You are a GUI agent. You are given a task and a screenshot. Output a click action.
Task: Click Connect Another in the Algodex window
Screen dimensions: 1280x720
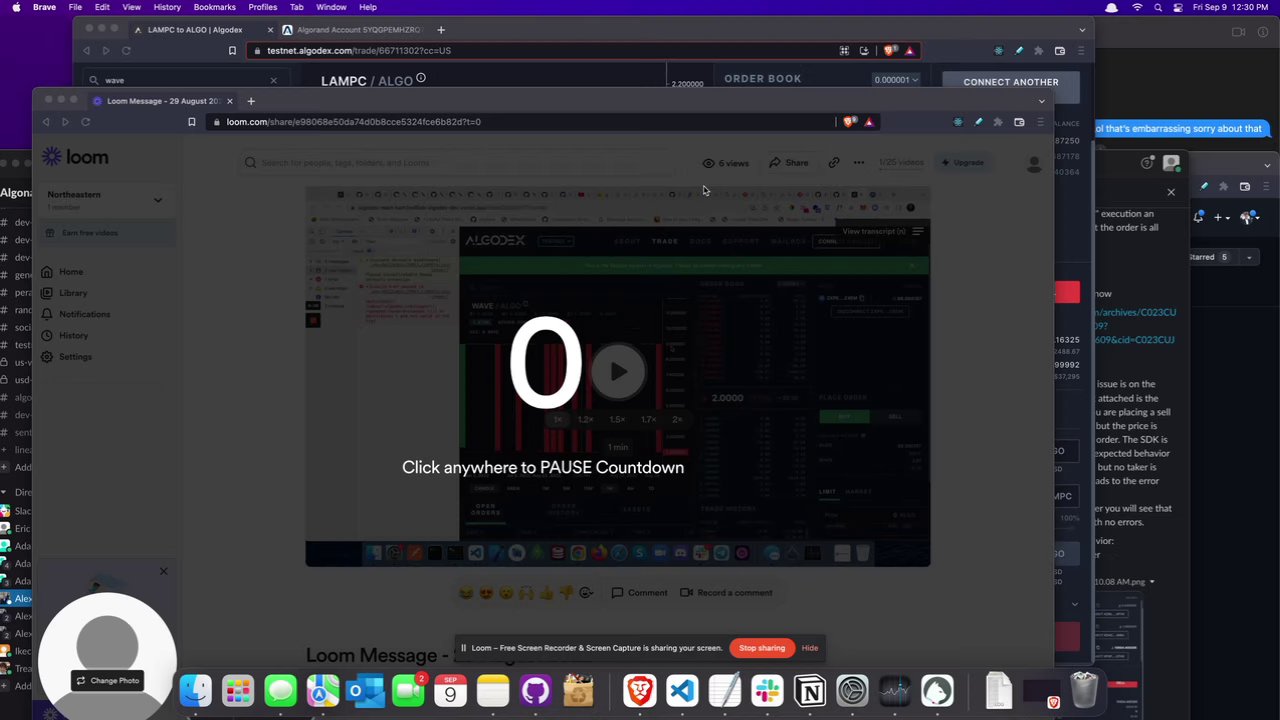tap(1011, 82)
